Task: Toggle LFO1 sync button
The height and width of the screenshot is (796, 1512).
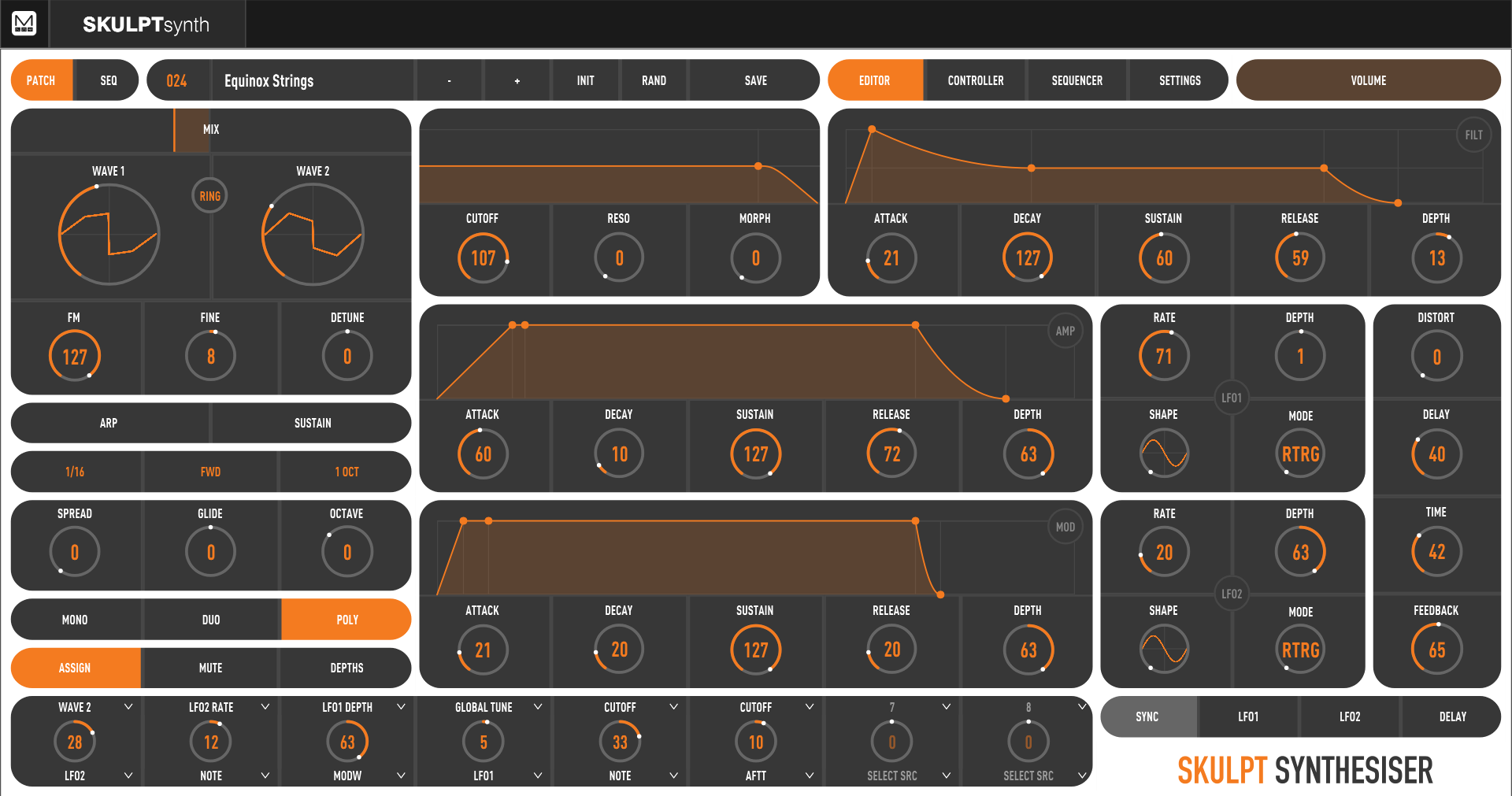Action: 1248,716
